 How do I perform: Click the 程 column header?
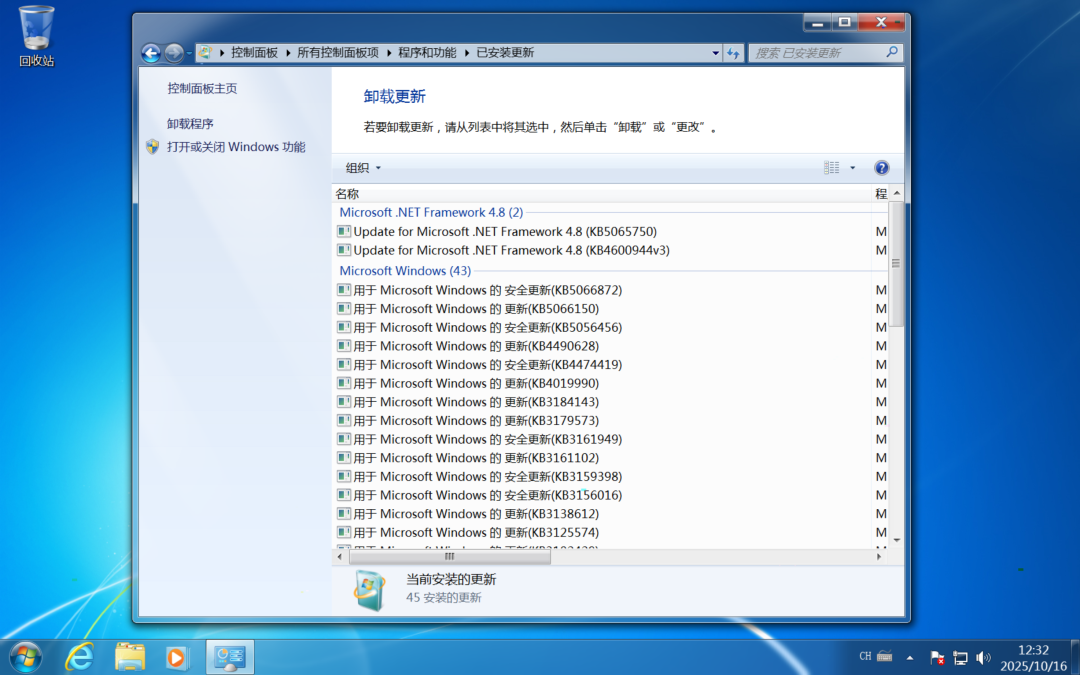click(x=881, y=194)
